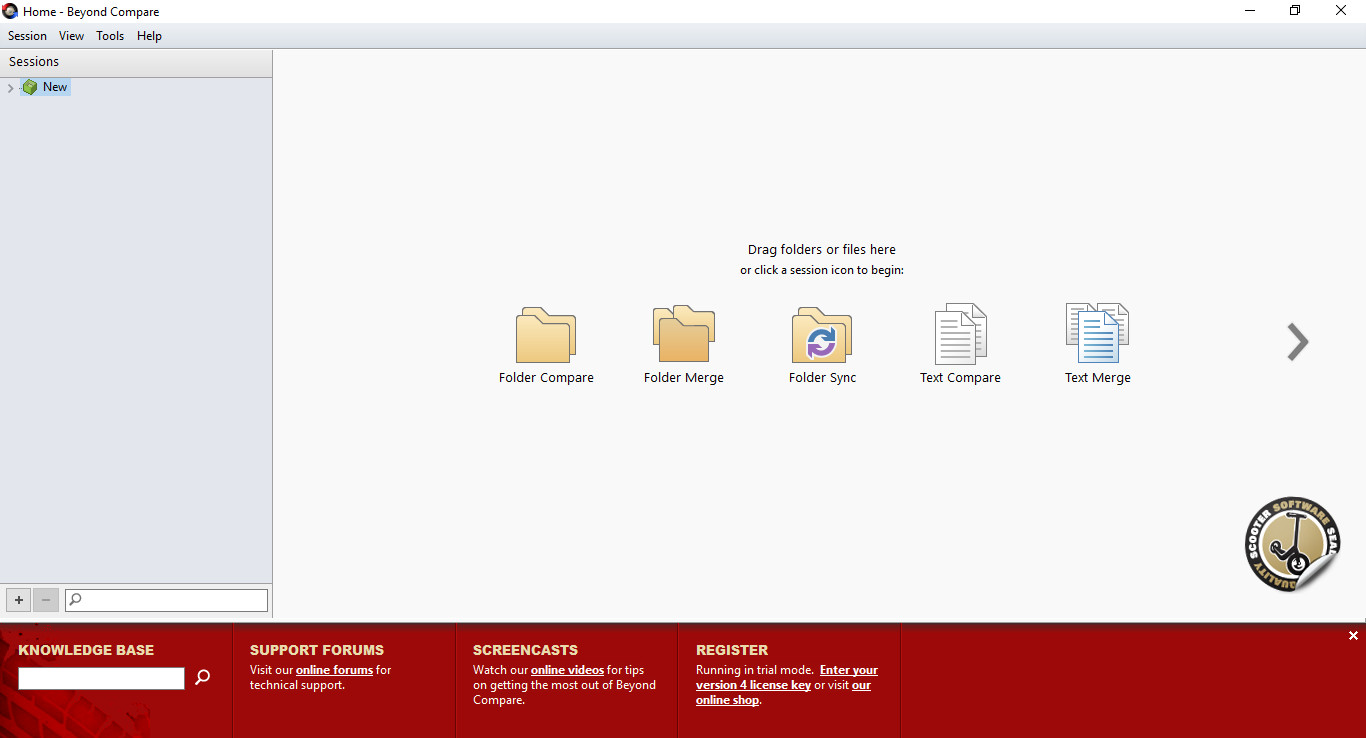The width and height of the screenshot is (1366, 738).
Task: Click the Folder Compare label text
Action: pos(546,378)
